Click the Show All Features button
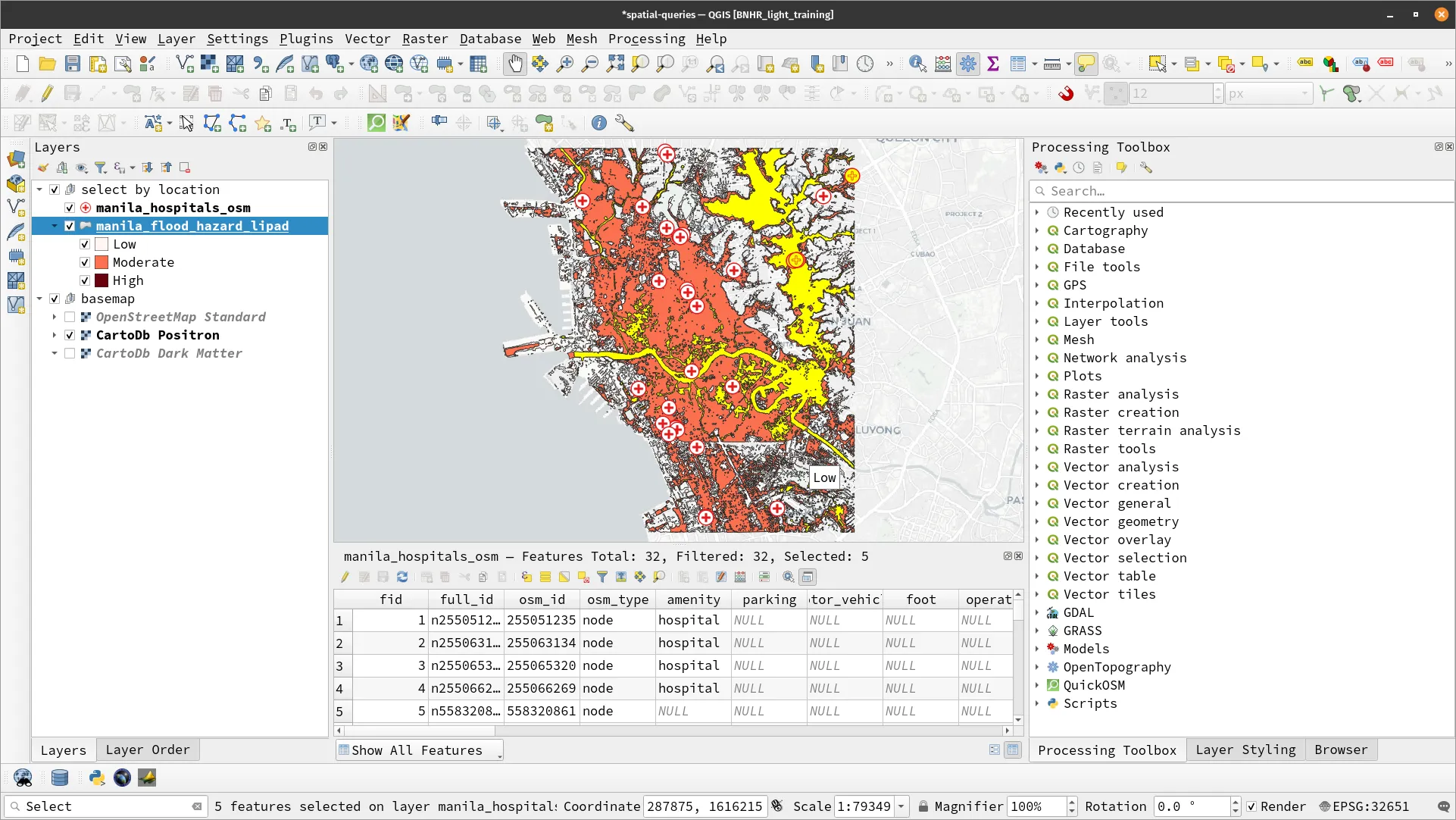 (x=418, y=750)
